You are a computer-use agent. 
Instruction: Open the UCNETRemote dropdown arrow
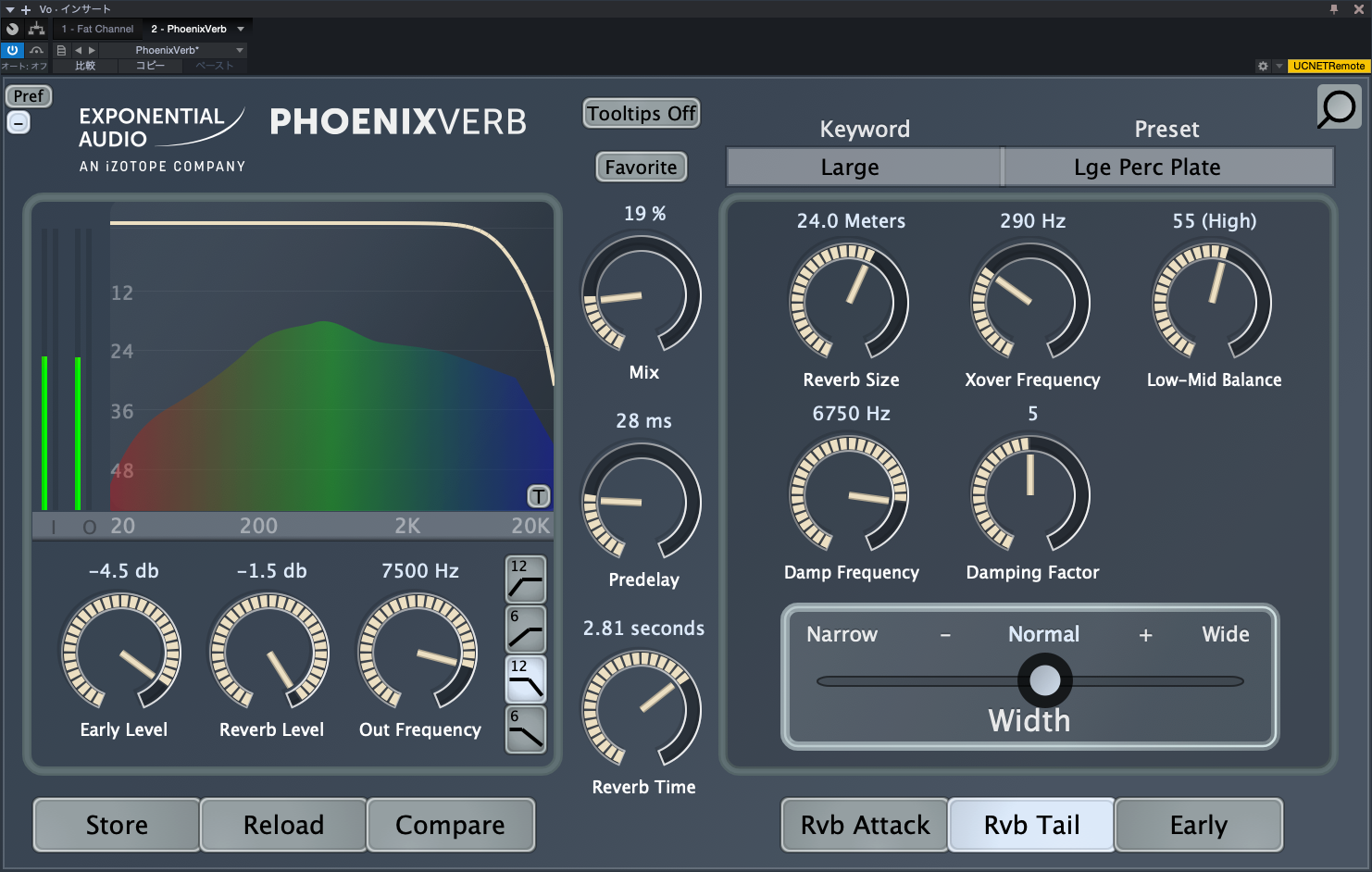[x=1278, y=66]
